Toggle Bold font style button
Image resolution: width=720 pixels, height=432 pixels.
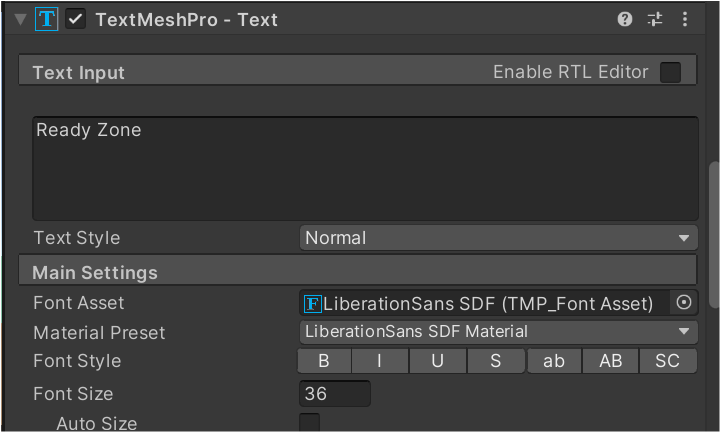324,361
